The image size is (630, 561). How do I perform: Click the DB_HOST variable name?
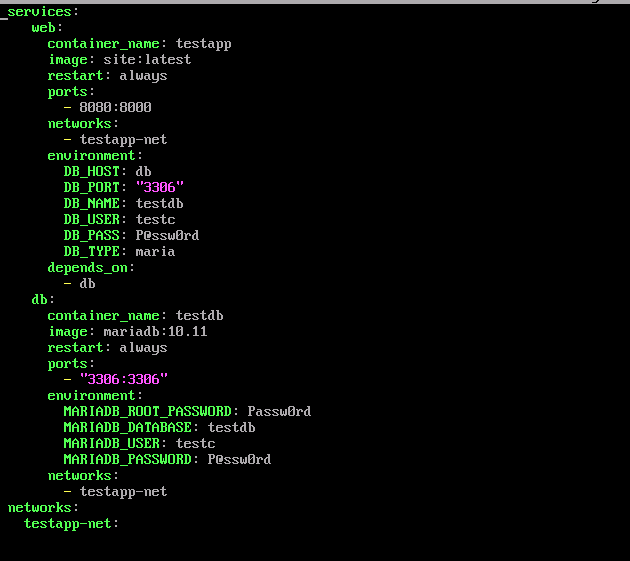pyautogui.click(x=95, y=171)
